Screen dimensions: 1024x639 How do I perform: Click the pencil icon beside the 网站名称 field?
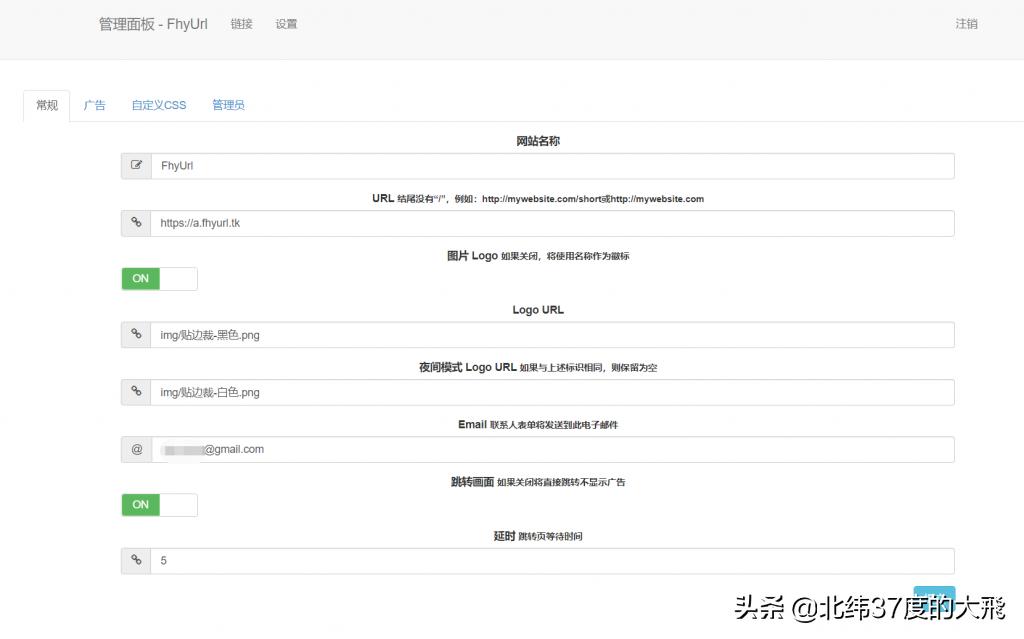click(x=136, y=165)
